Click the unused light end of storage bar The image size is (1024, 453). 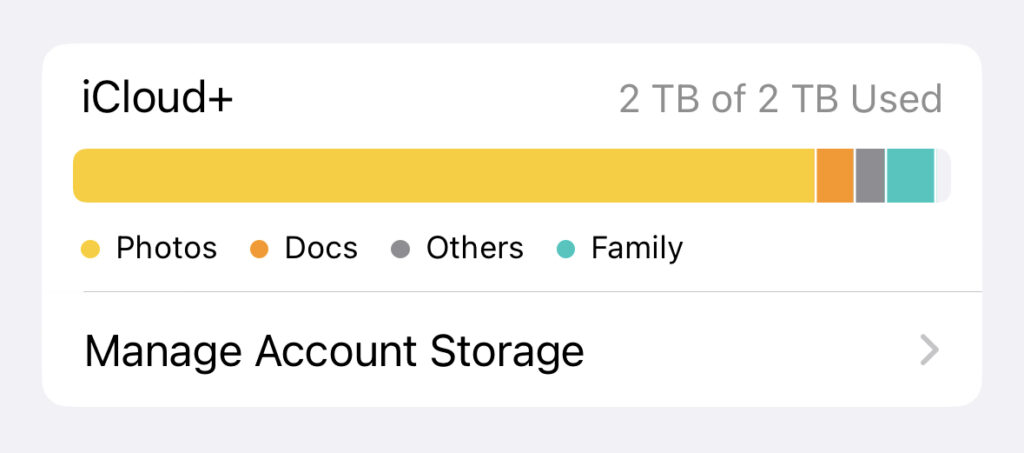point(942,176)
